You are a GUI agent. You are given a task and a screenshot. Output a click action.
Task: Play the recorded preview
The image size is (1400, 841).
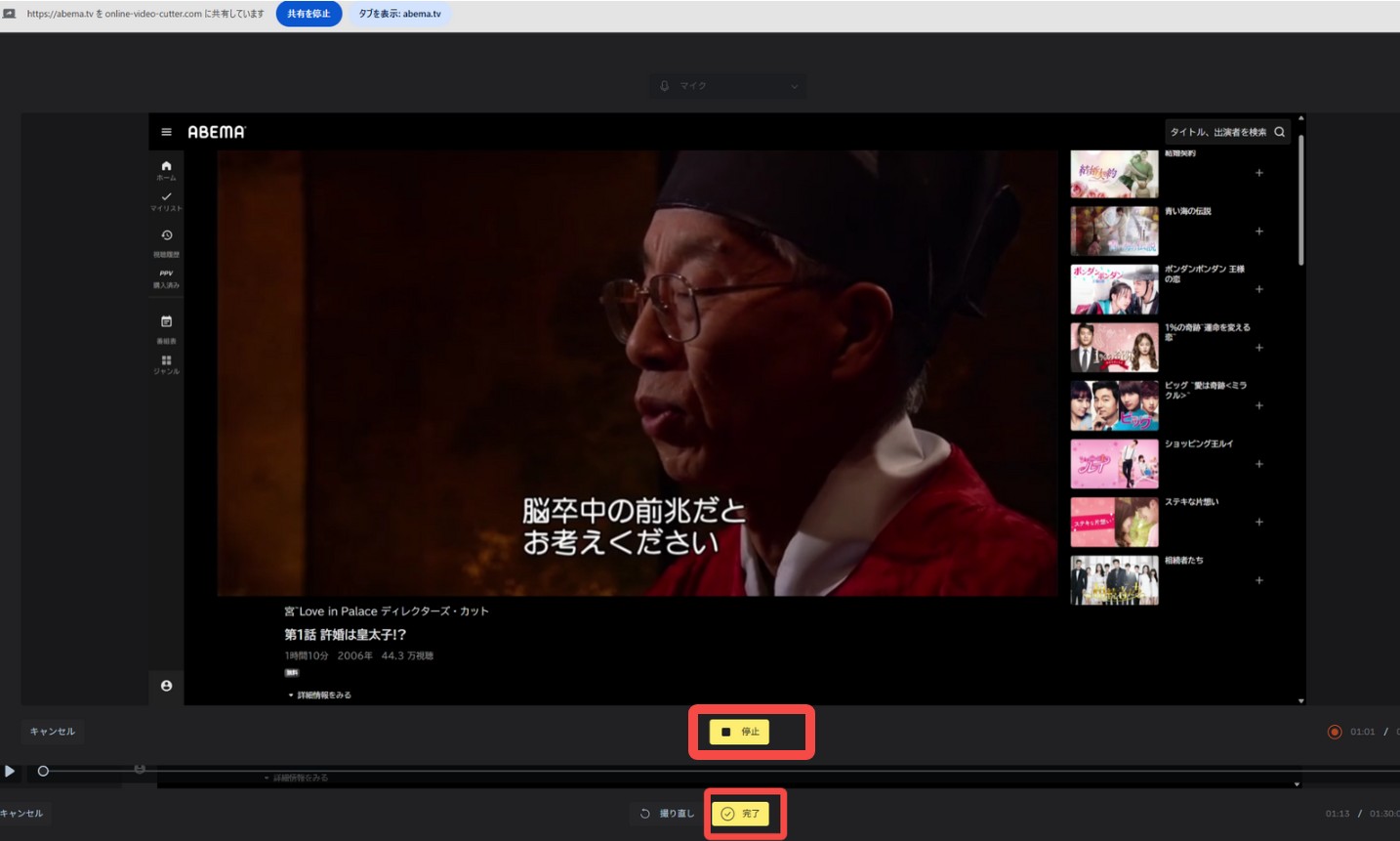click(x=9, y=771)
